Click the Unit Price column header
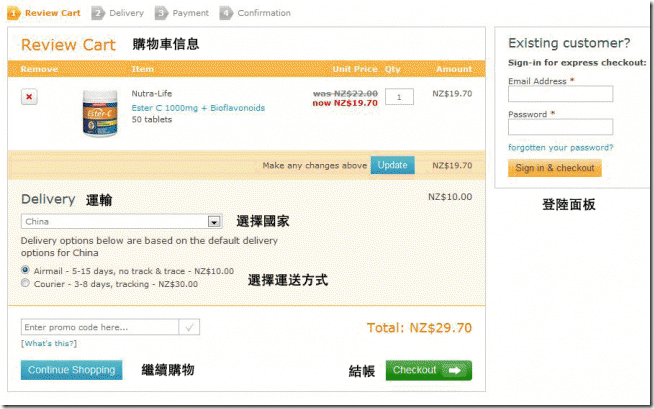Viewport: 654px width, 409px height. tap(355, 69)
